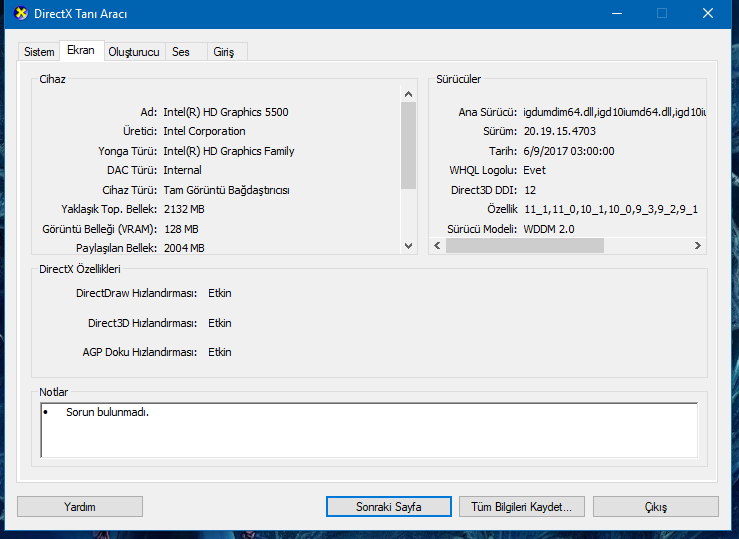
Task: Open the Oluşturucu tab
Action: [x=134, y=52]
